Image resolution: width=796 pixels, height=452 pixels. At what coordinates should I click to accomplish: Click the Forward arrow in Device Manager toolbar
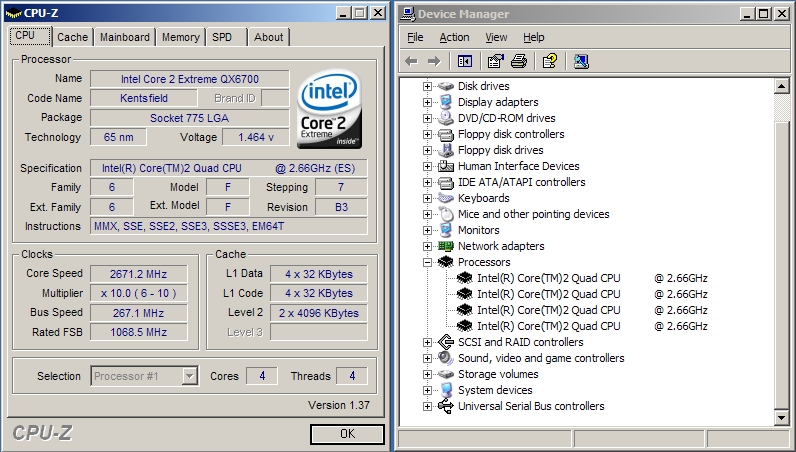[433, 62]
